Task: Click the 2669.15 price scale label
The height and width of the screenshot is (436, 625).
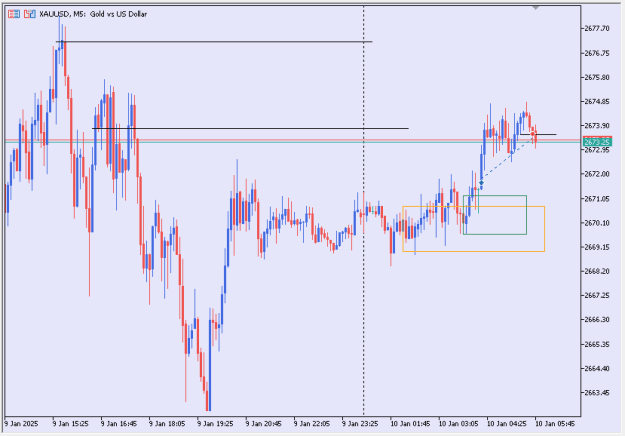Action: click(x=597, y=247)
